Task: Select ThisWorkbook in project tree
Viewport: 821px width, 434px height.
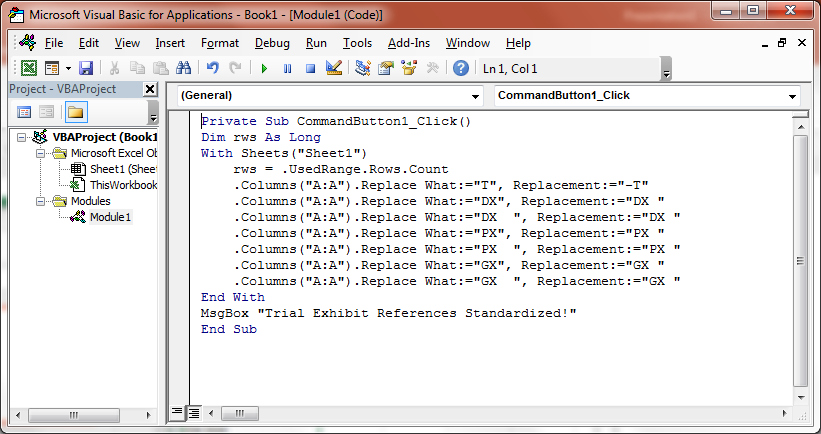Action: (124, 185)
